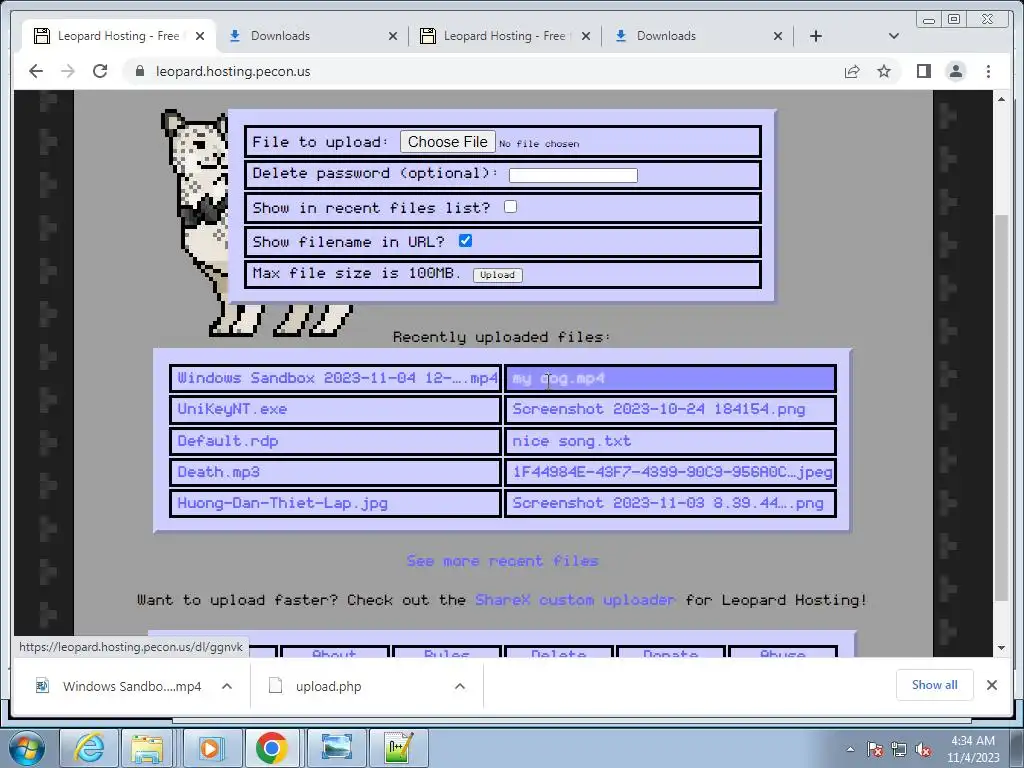Close the second Leopard Hosting tab
The image size is (1024, 768).
[x=586, y=36]
